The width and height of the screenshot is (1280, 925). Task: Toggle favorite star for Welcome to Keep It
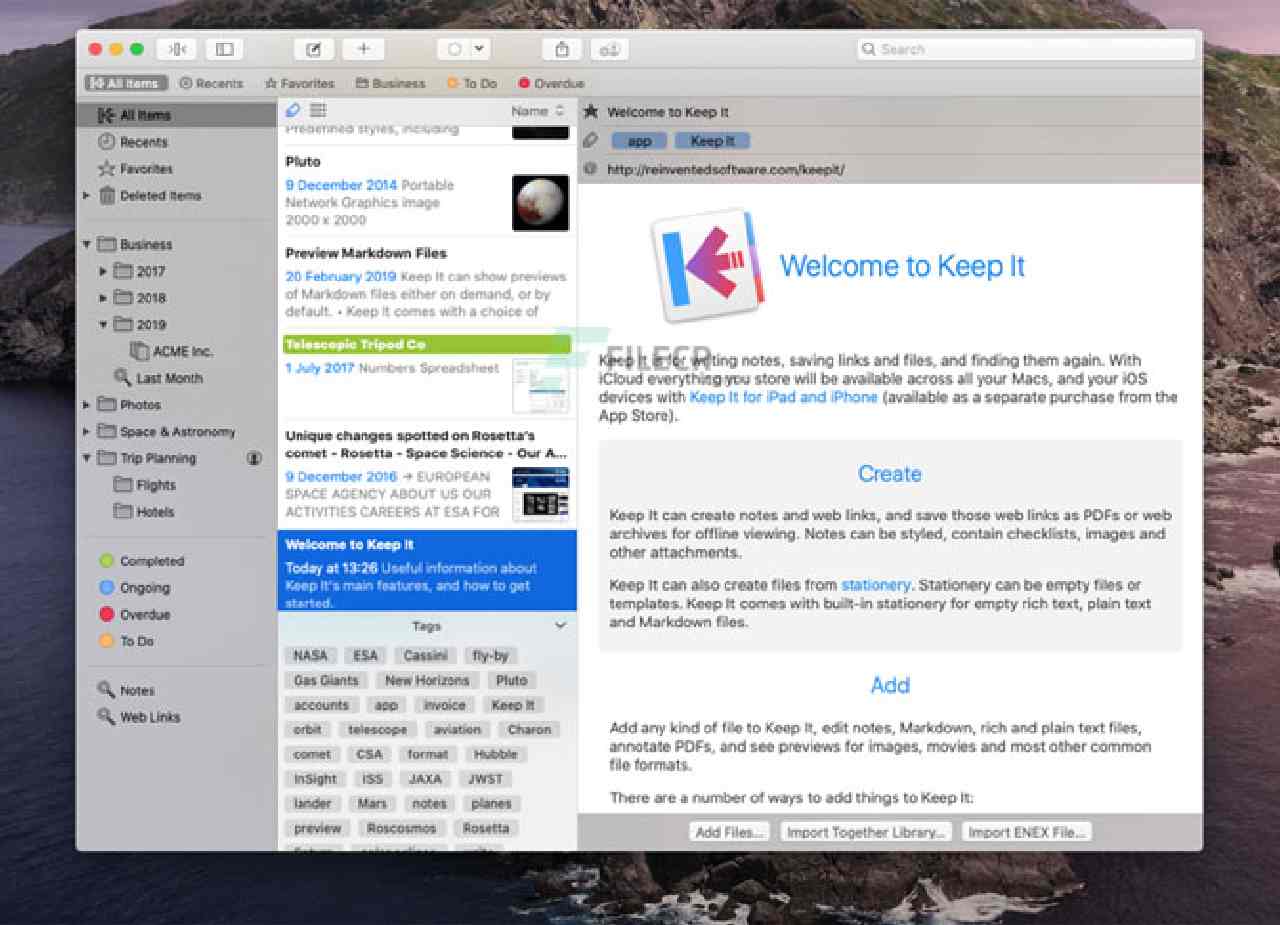point(591,112)
